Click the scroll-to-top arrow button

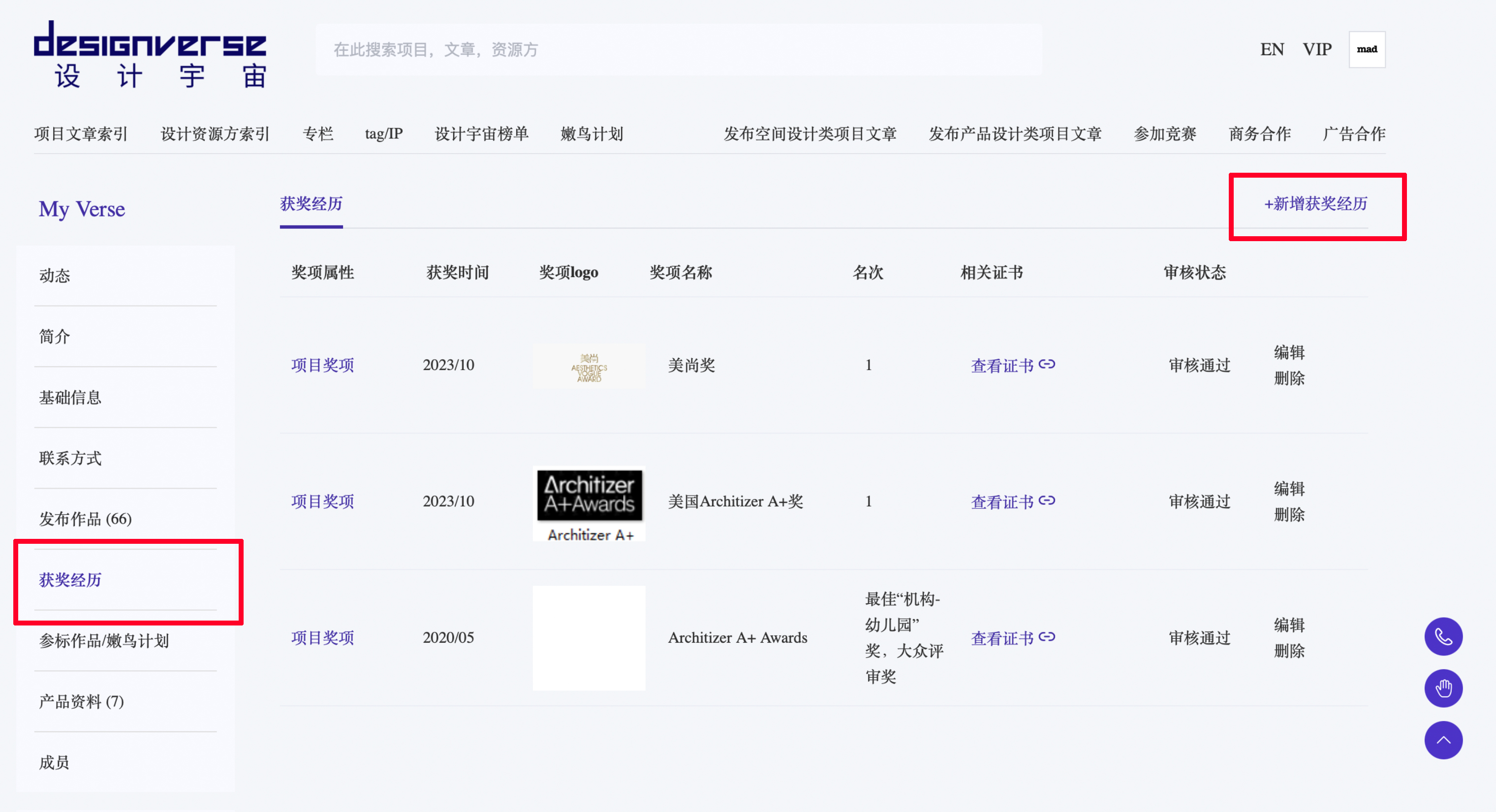coord(1443,740)
